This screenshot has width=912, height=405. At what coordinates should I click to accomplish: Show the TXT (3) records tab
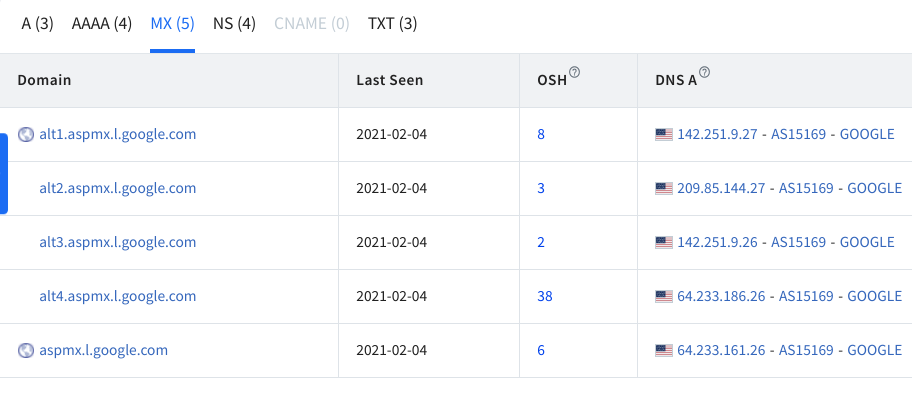click(x=393, y=24)
